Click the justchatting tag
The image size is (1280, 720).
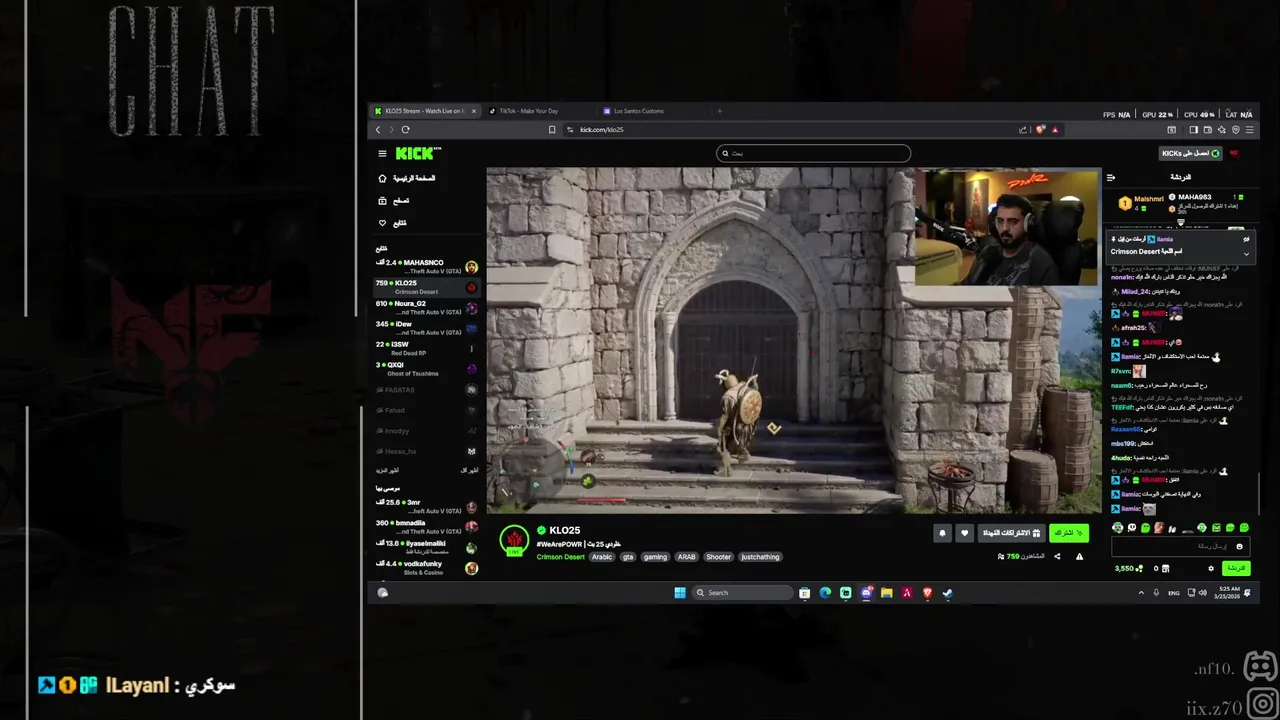point(761,557)
